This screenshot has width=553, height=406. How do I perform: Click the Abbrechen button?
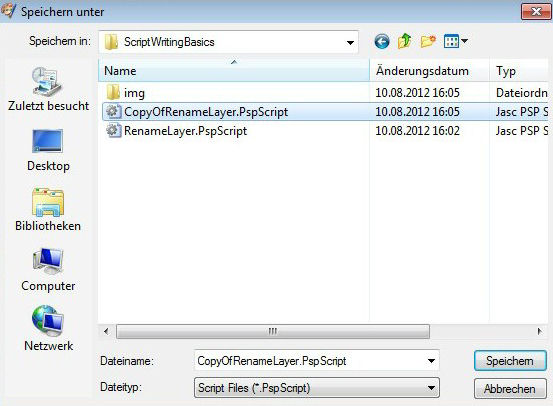[x=510, y=389]
